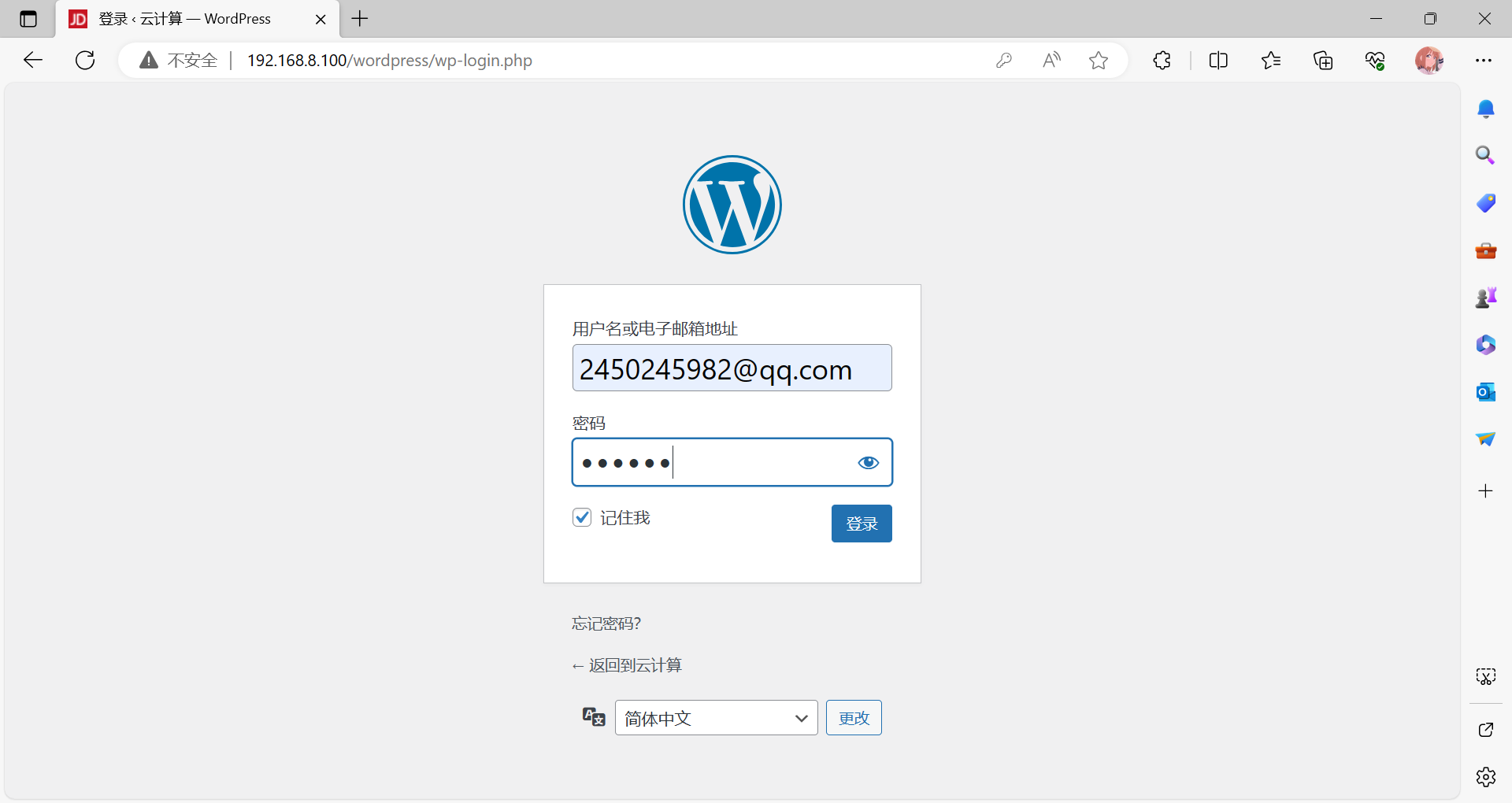
Task: Open the Collections icon
Action: (x=1323, y=60)
